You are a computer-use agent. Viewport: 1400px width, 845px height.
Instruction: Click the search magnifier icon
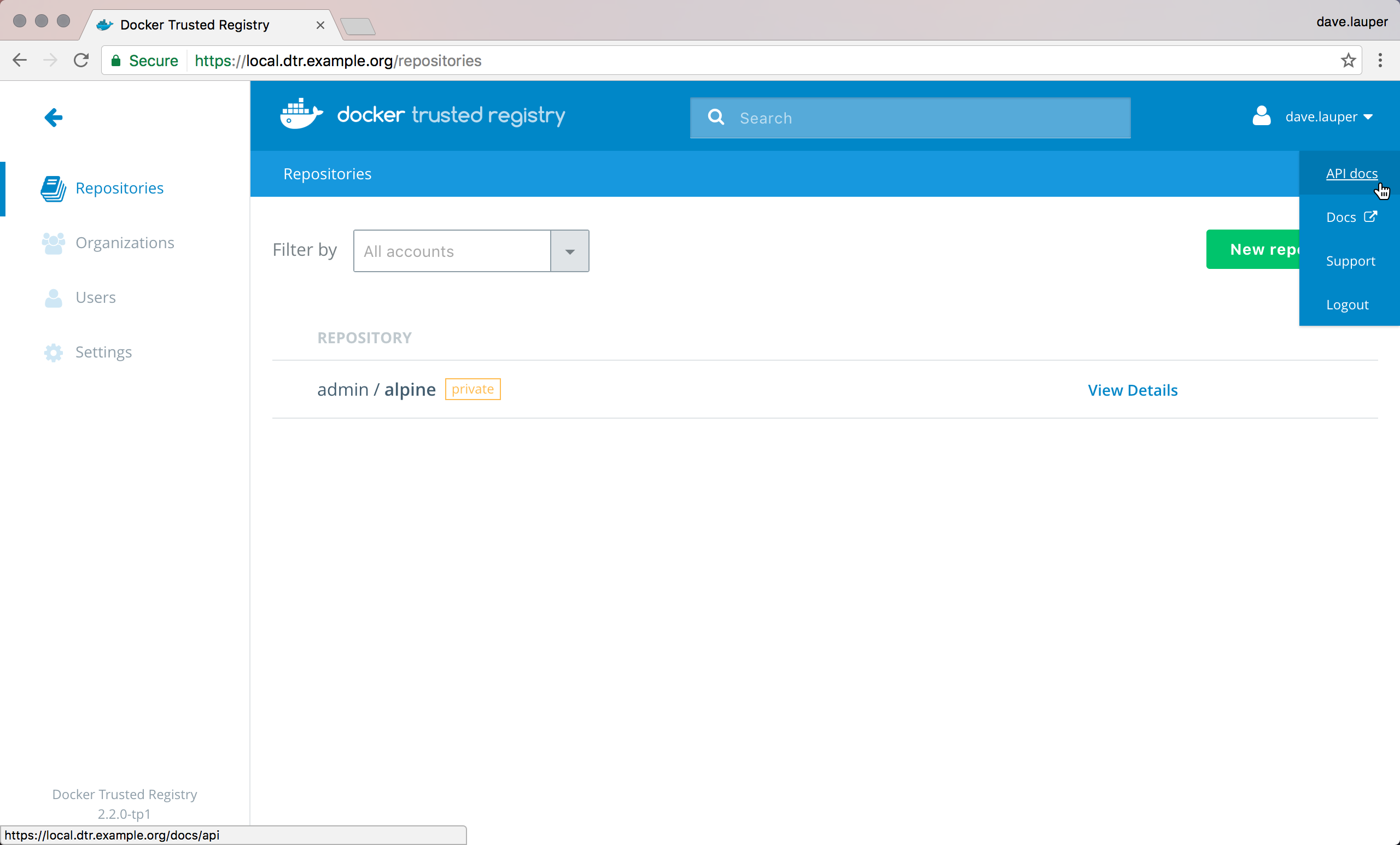coord(716,118)
